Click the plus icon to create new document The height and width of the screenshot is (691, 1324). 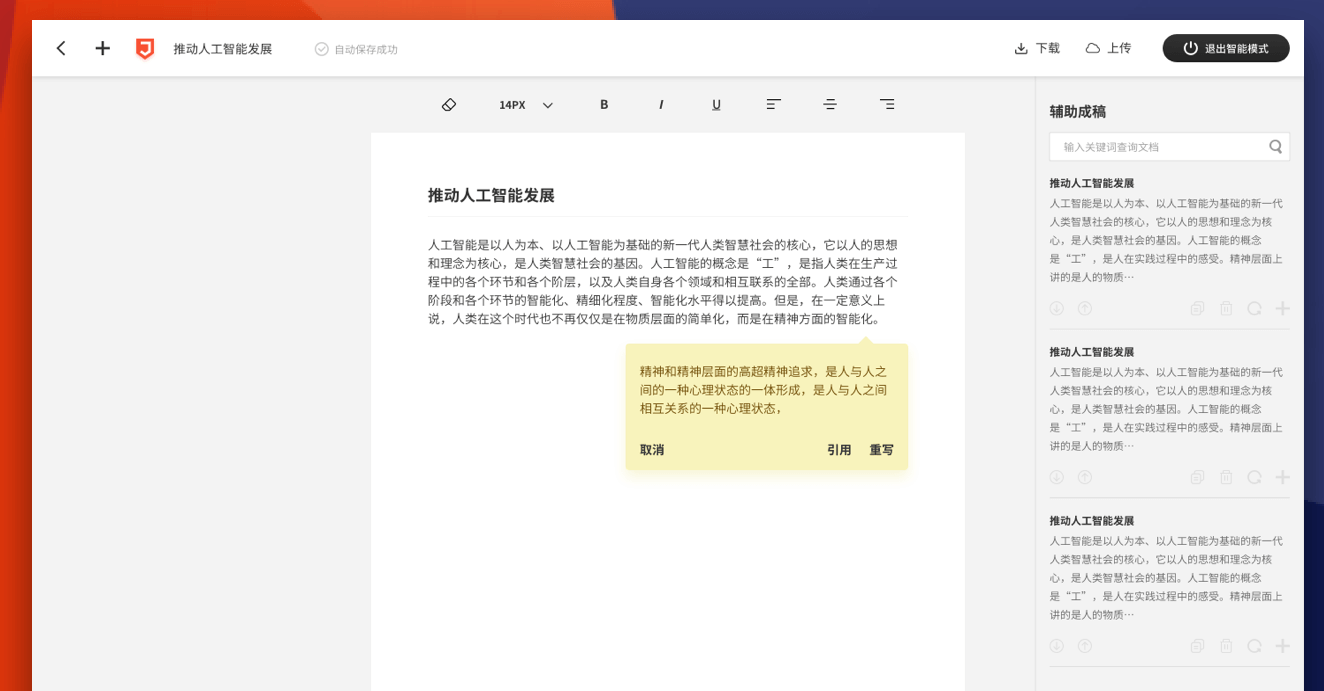[x=102, y=47]
